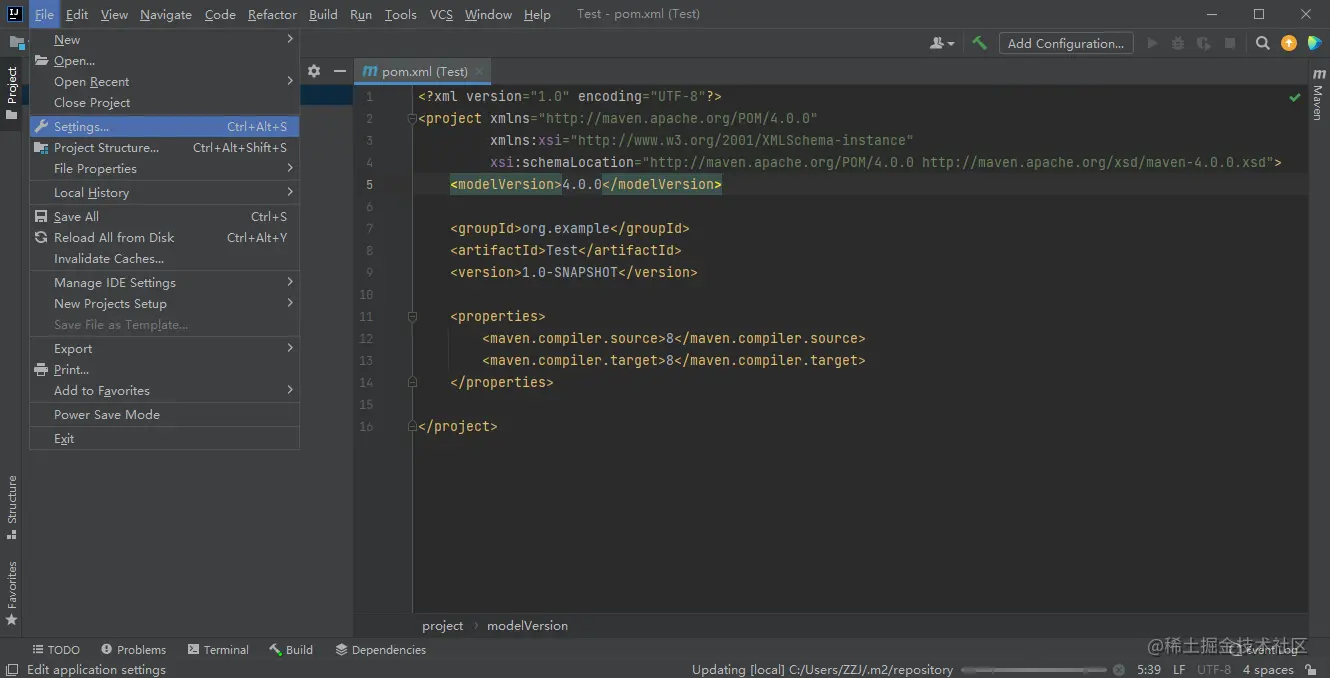Close the pom.xml (Test) tab
The image size is (1330, 678).
tap(480, 72)
